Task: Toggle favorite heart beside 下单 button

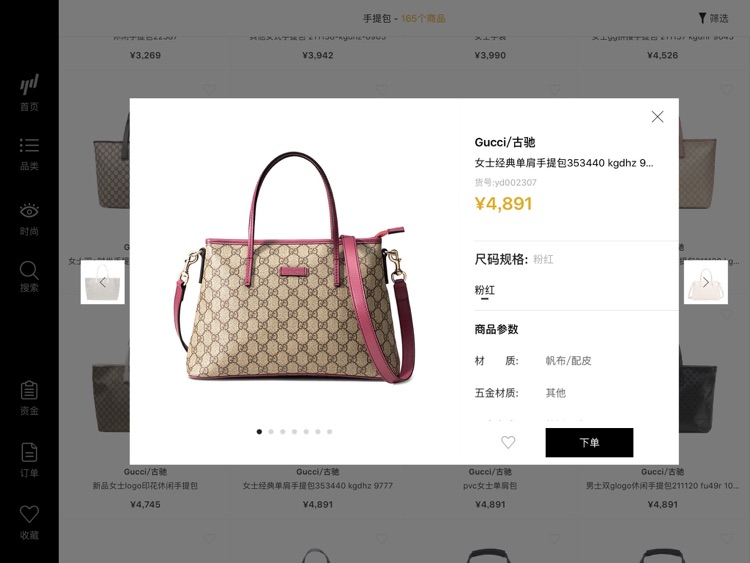Action: 508,442
